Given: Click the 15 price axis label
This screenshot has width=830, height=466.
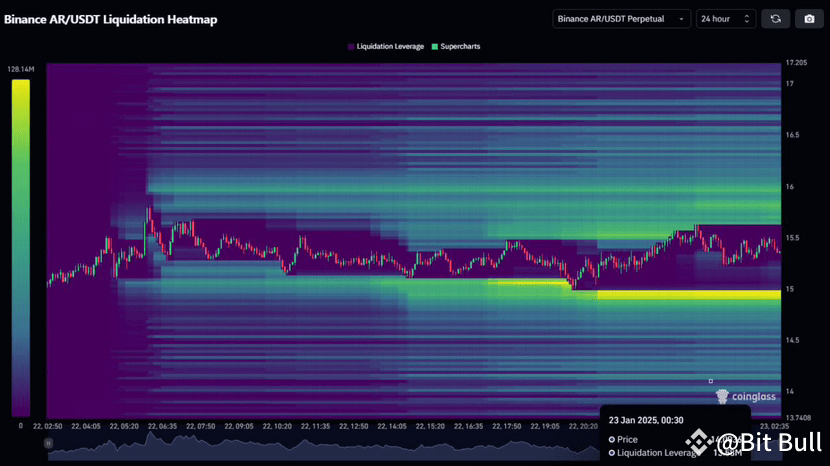Looking at the screenshot, I should click(x=790, y=289).
